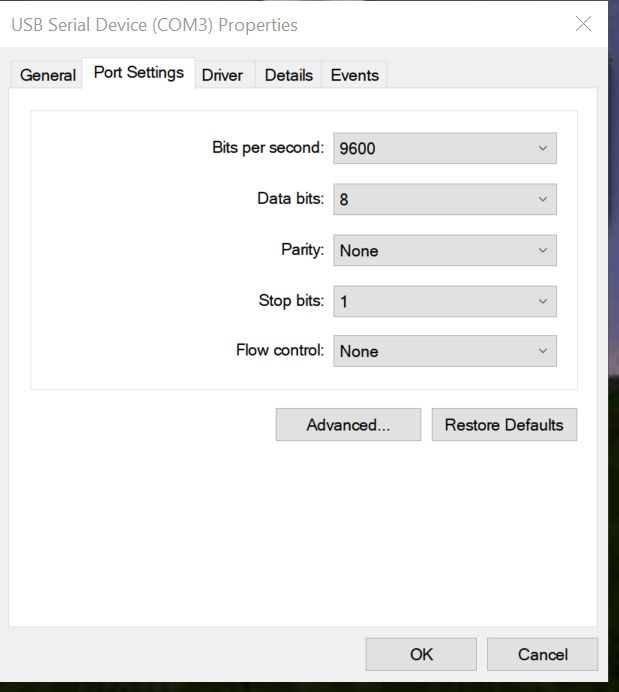Viewport: 619px width, 692px height.
Task: Click the 'Data bits:' label
Action: 290,198
